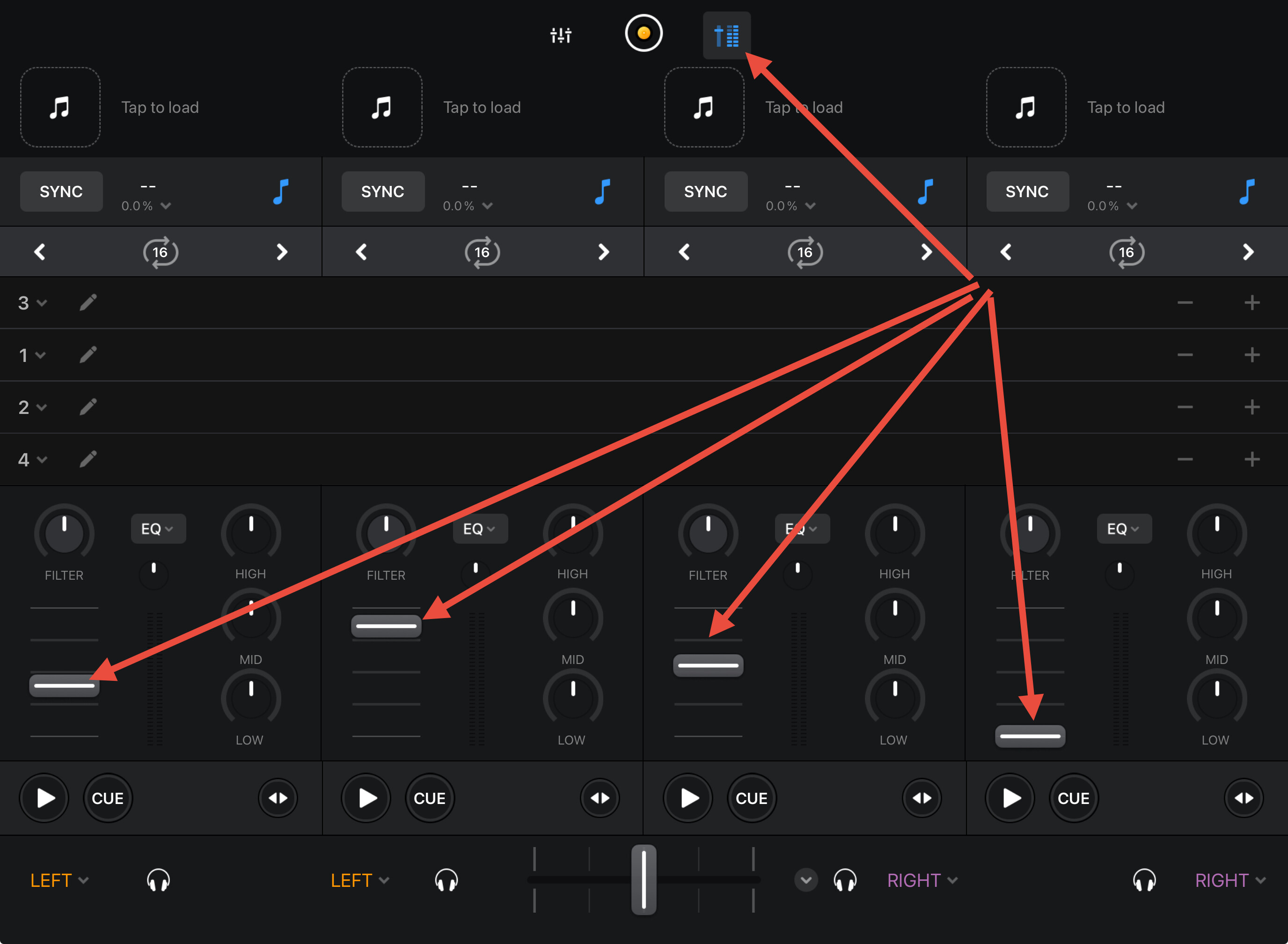Image resolution: width=1288 pixels, height=944 pixels.
Task: Open the mixer sliders view icon
Action: pos(560,36)
